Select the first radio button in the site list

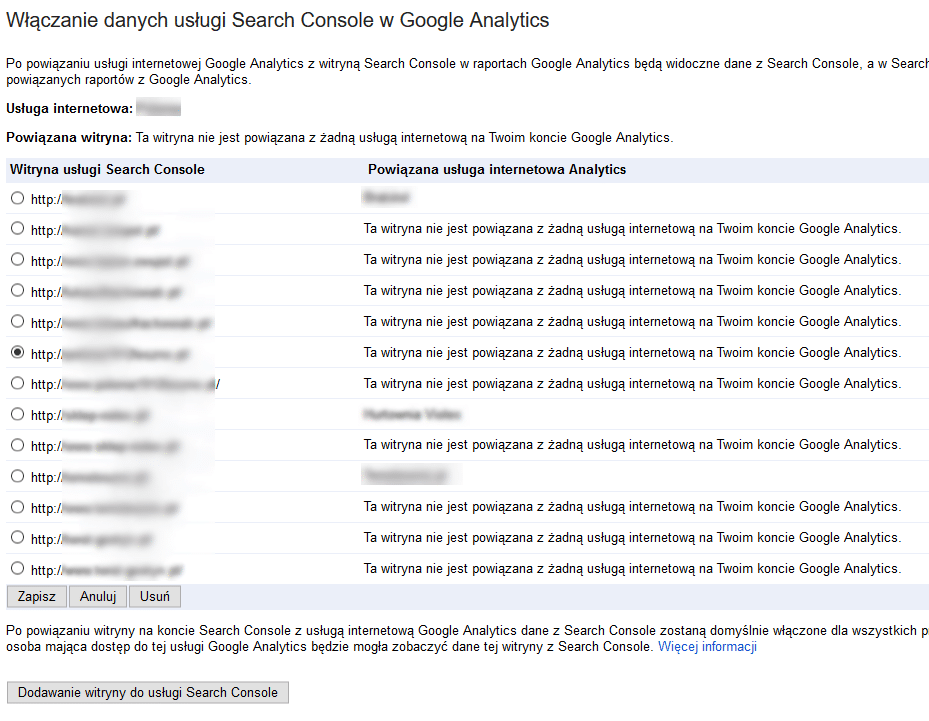click(x=18, y=198)
